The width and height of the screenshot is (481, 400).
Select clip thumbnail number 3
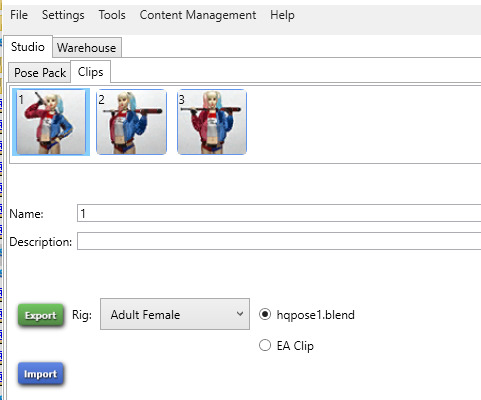[x=212, y=122]
